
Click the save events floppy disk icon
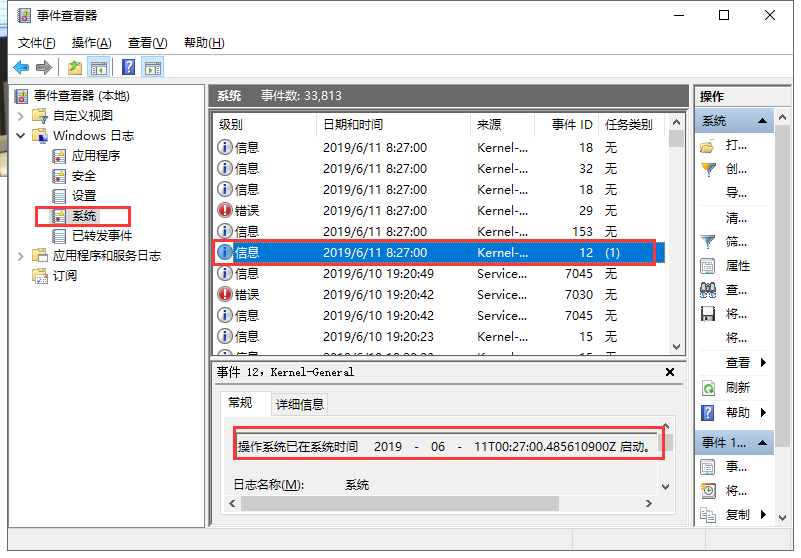pyautogui.click(x=708, y=314)
